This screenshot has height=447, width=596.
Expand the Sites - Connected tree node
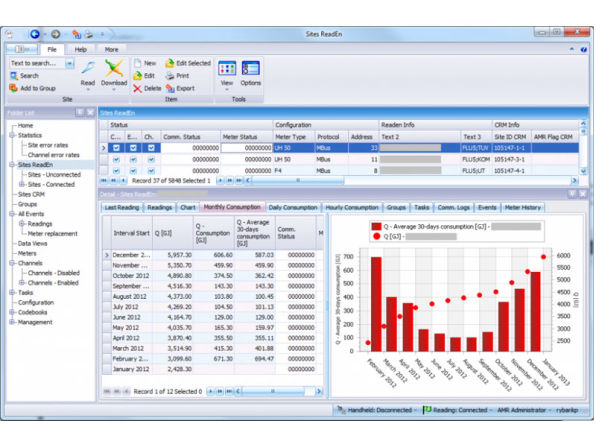click(x=22, y=184)
